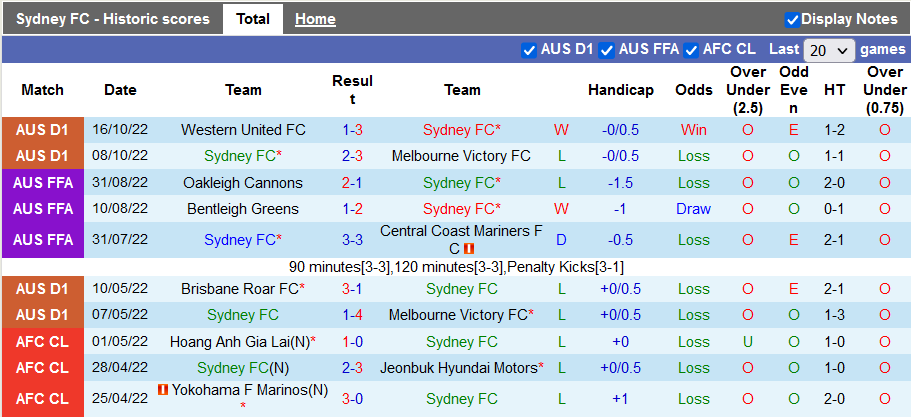Click the penalty kicks note line
The height and width of the screenshot is (417, 911).
[456, 267]
